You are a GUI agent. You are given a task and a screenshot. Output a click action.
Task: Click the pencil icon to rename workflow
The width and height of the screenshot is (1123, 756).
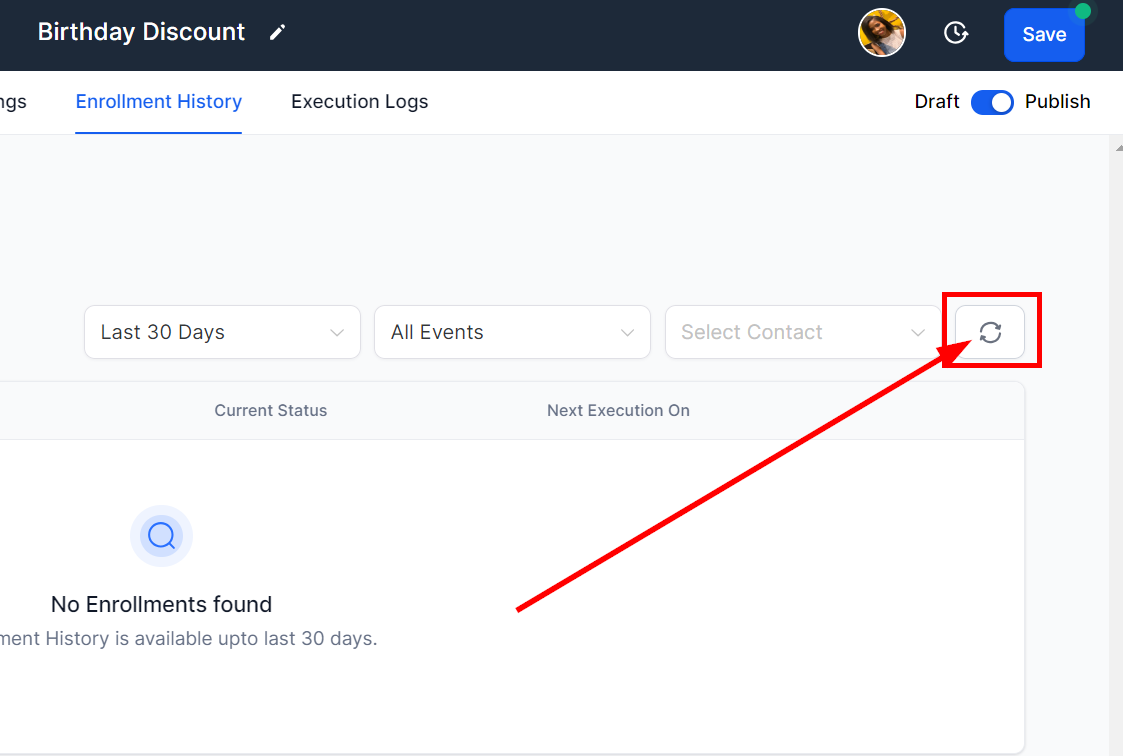(278, 33)
